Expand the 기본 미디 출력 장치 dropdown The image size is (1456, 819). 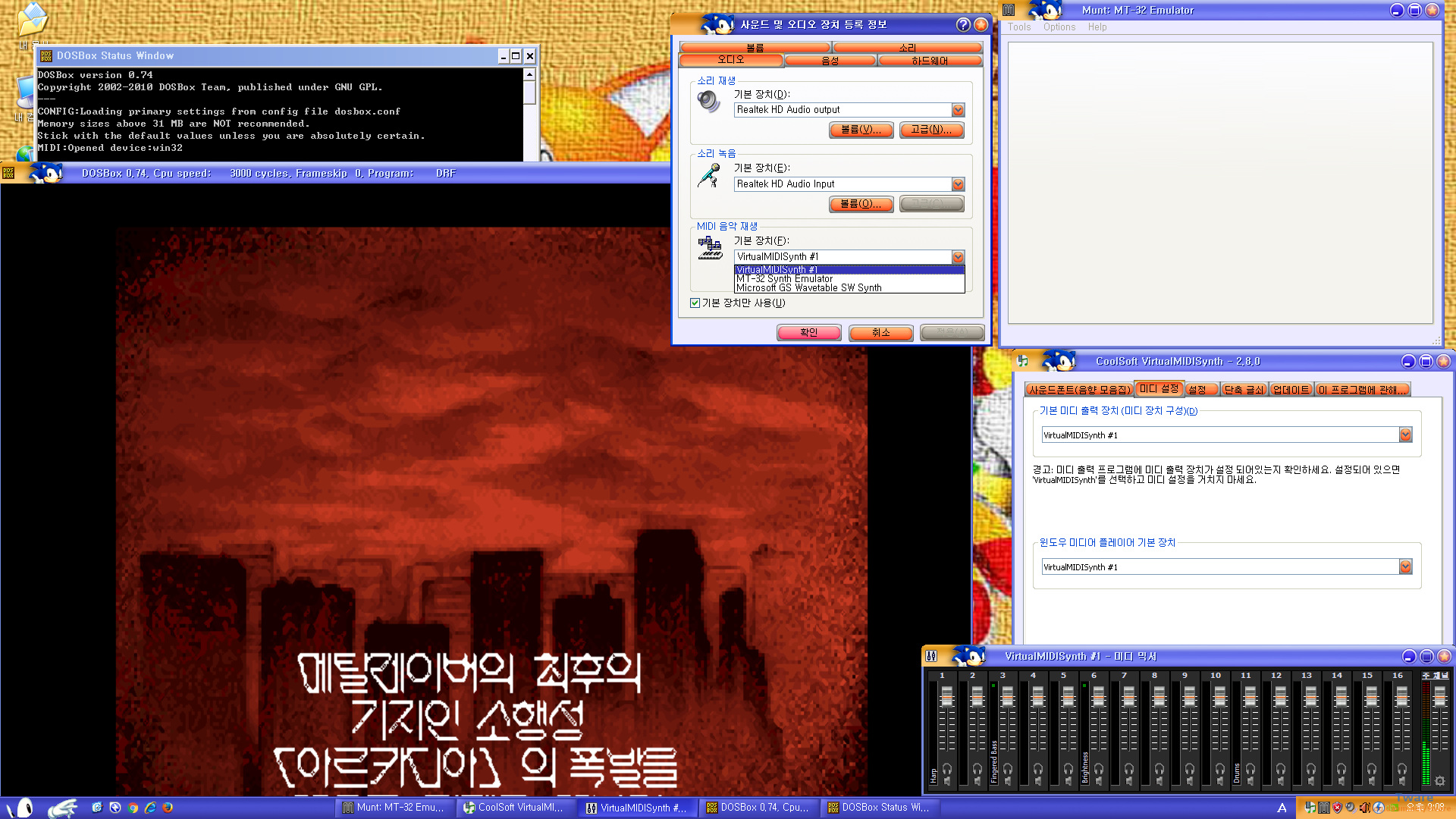pos(1405,435)
